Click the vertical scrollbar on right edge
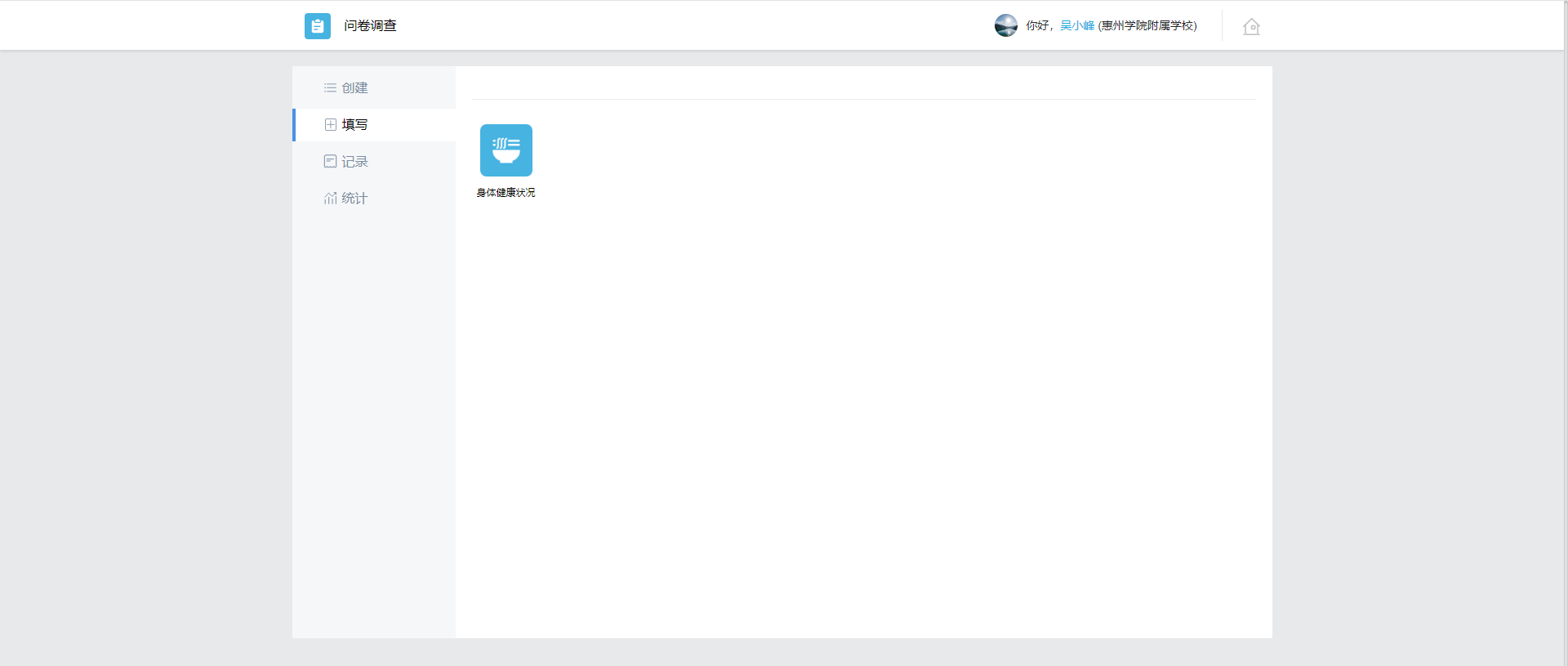Image resolution: width=1568 pixels, height=666 pixels. pos(1565,327)
